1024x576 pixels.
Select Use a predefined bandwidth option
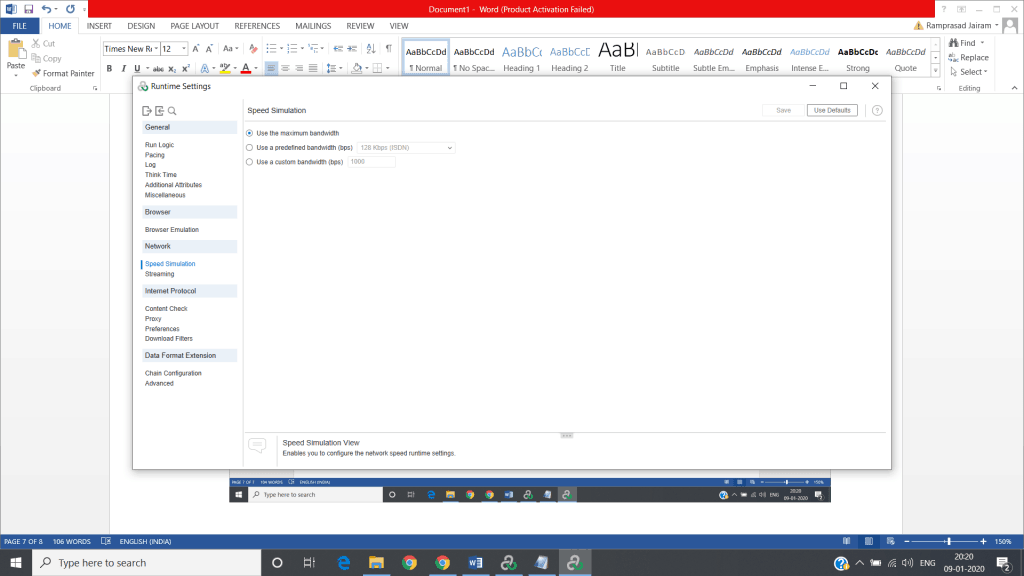(x=249, y=148)
